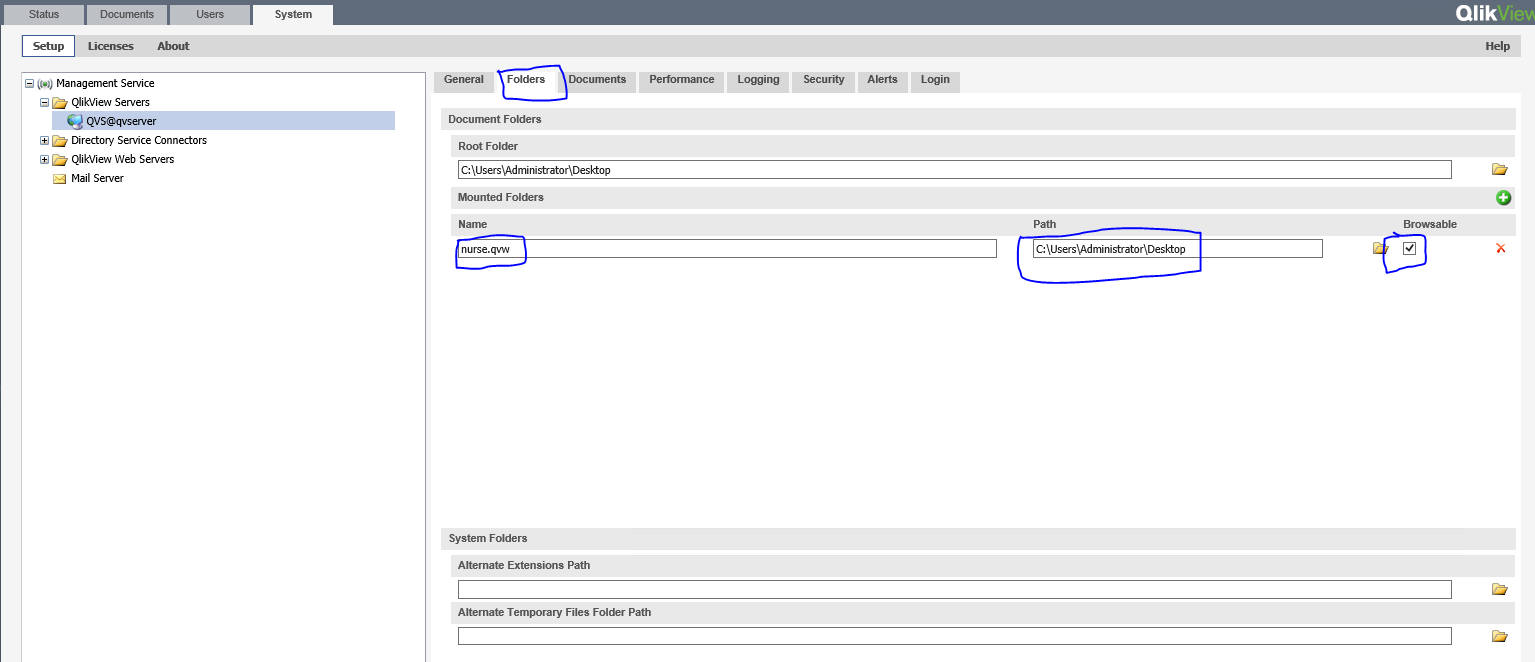Select QVS@qvserver server entry
Image resolution: width=1535 pixels, height=662 pixels.
tap(121, 121)
